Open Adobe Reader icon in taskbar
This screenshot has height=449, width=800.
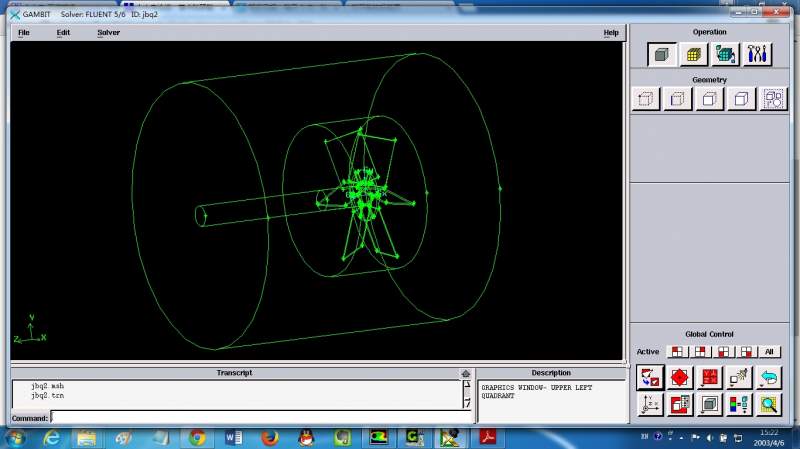pyautogui.click(x=488, y=438)
